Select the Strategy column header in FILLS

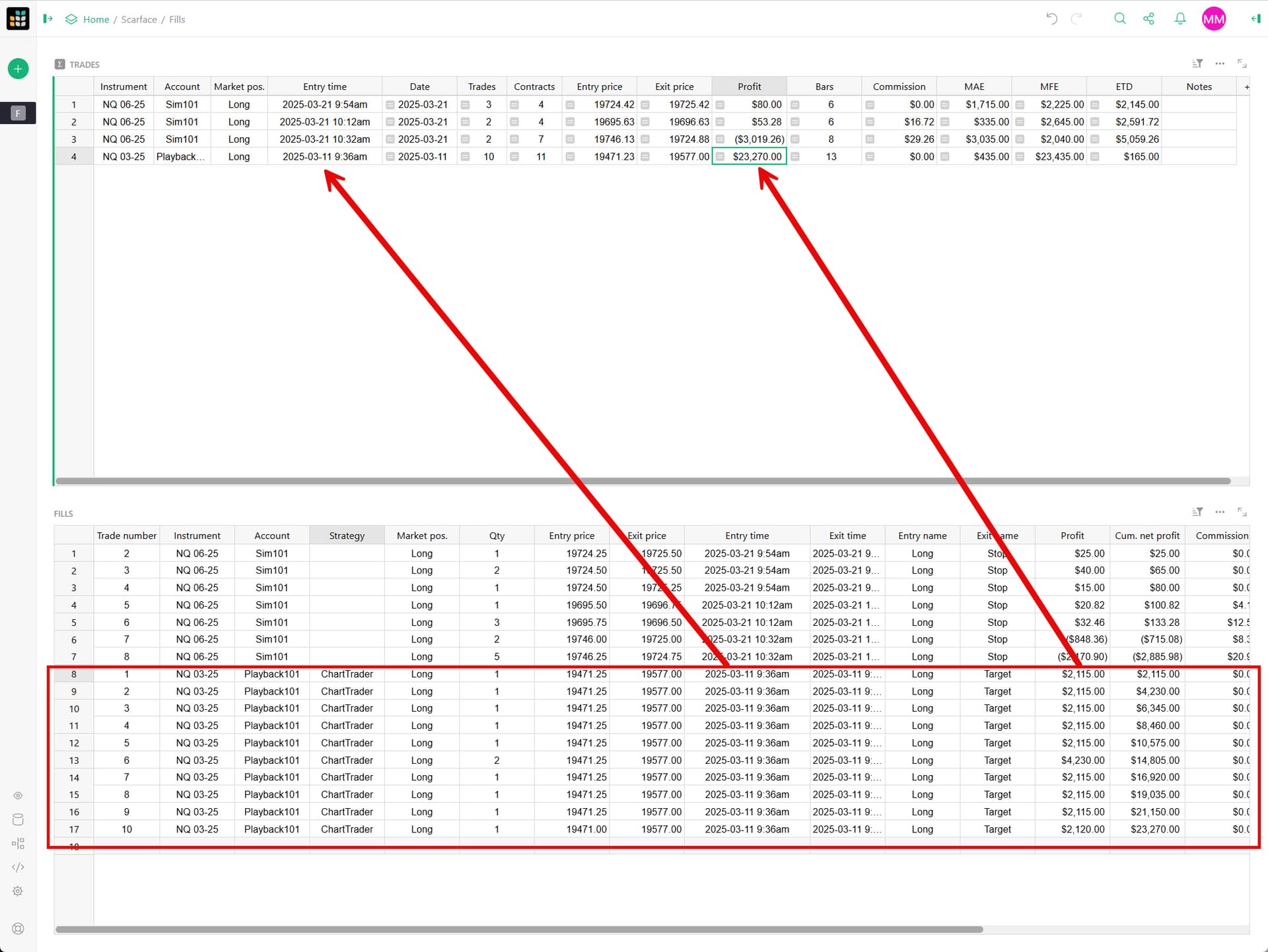347,535
